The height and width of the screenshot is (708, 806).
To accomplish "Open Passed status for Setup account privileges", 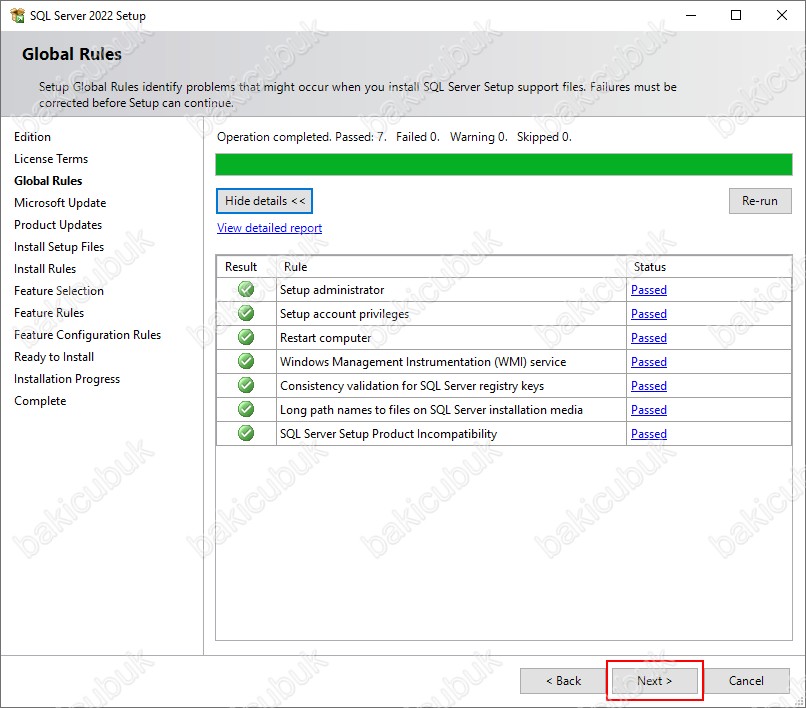I will click(649, 314).
